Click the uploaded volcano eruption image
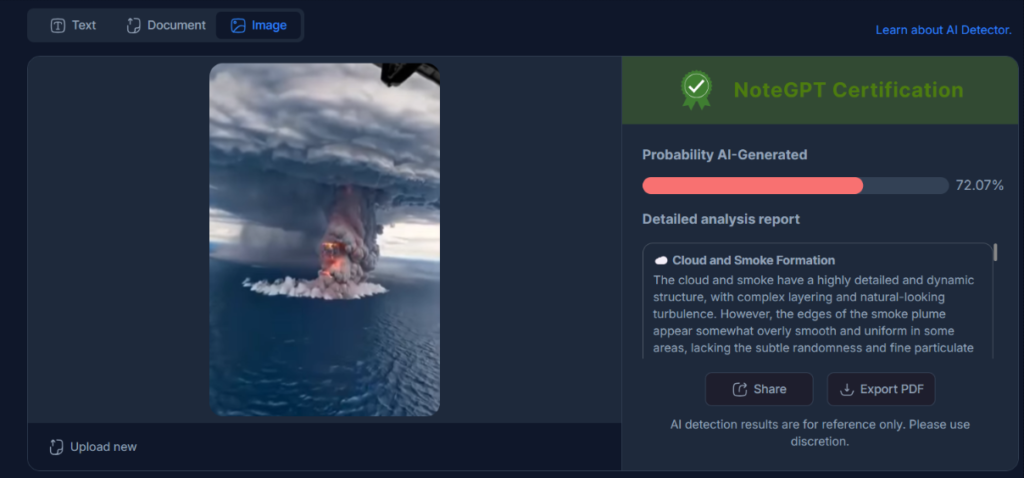 (324, 239)
